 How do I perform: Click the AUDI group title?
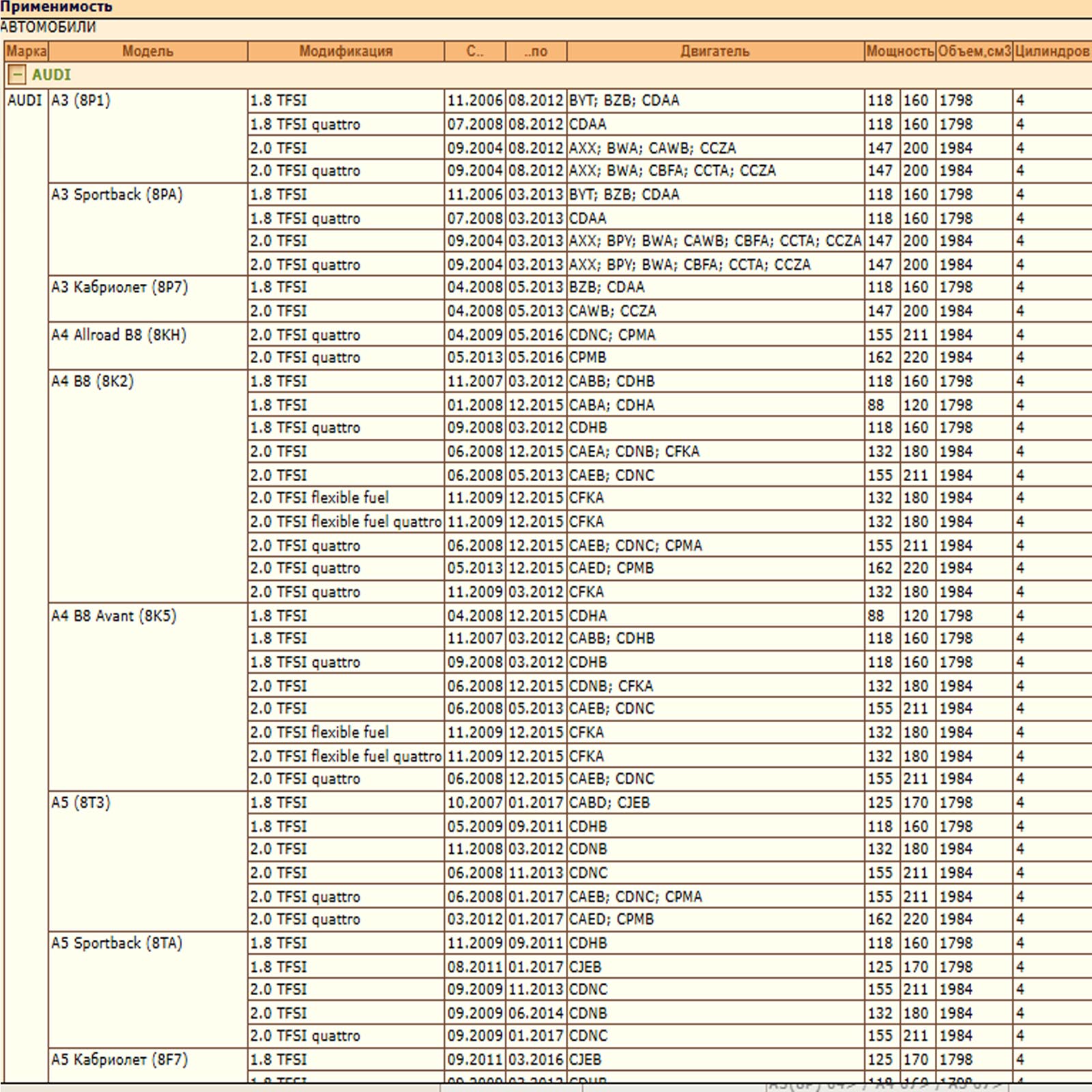coord(51,74)
